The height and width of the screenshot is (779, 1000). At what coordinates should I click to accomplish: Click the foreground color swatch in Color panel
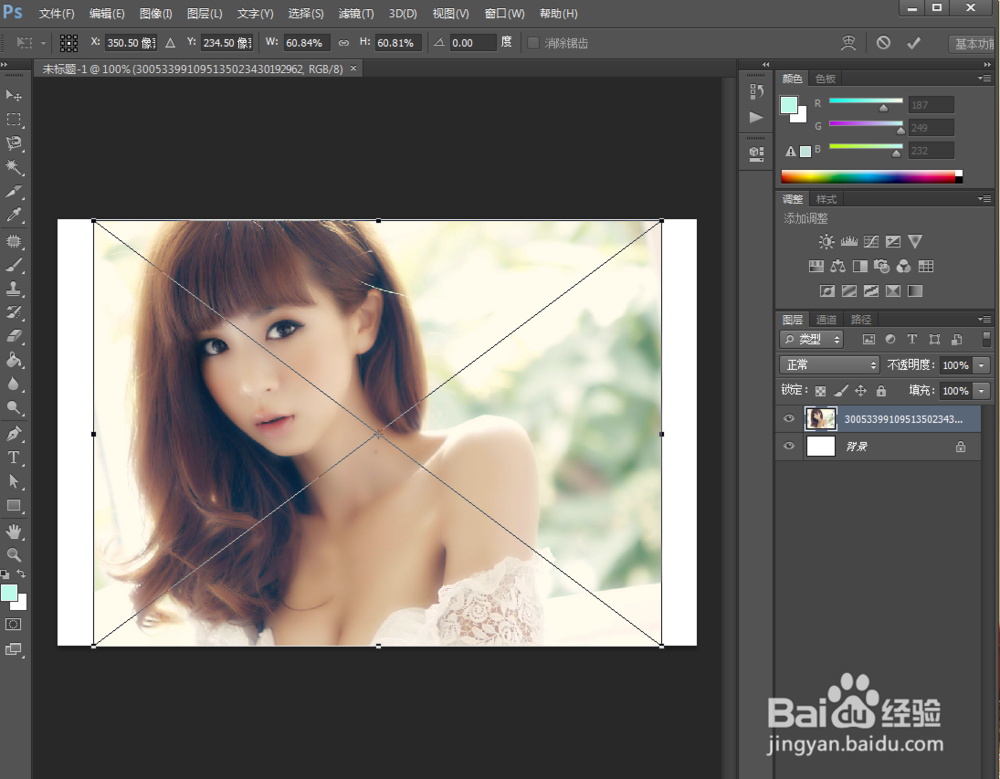(789, 105)
